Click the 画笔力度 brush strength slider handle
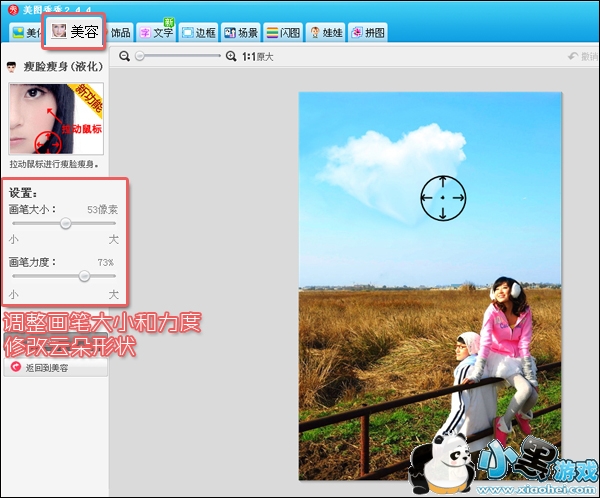This screenshot has height=498, width=600. 84,276
